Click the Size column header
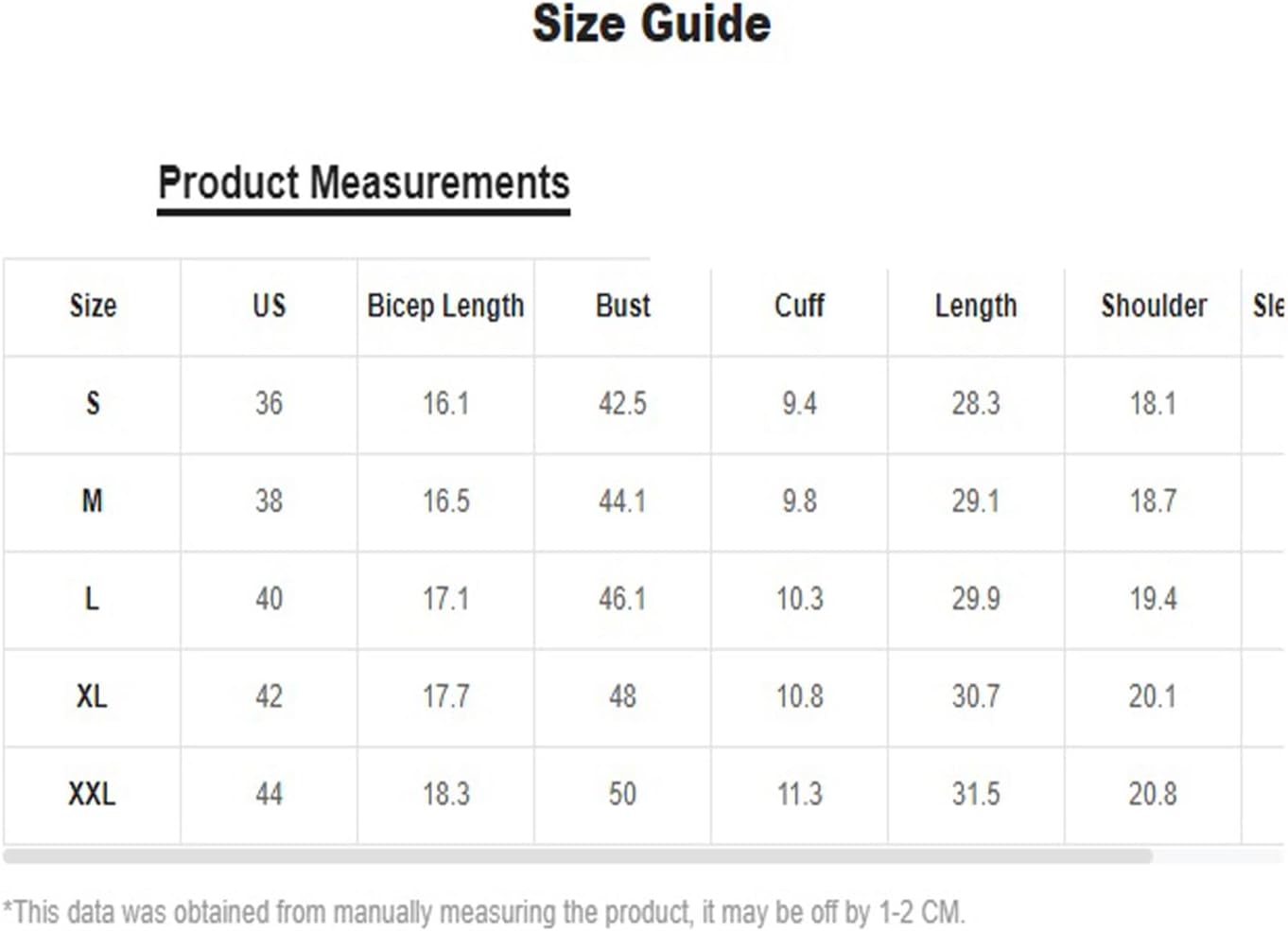This screenshot has height=931, width=1288. point(93,306)
